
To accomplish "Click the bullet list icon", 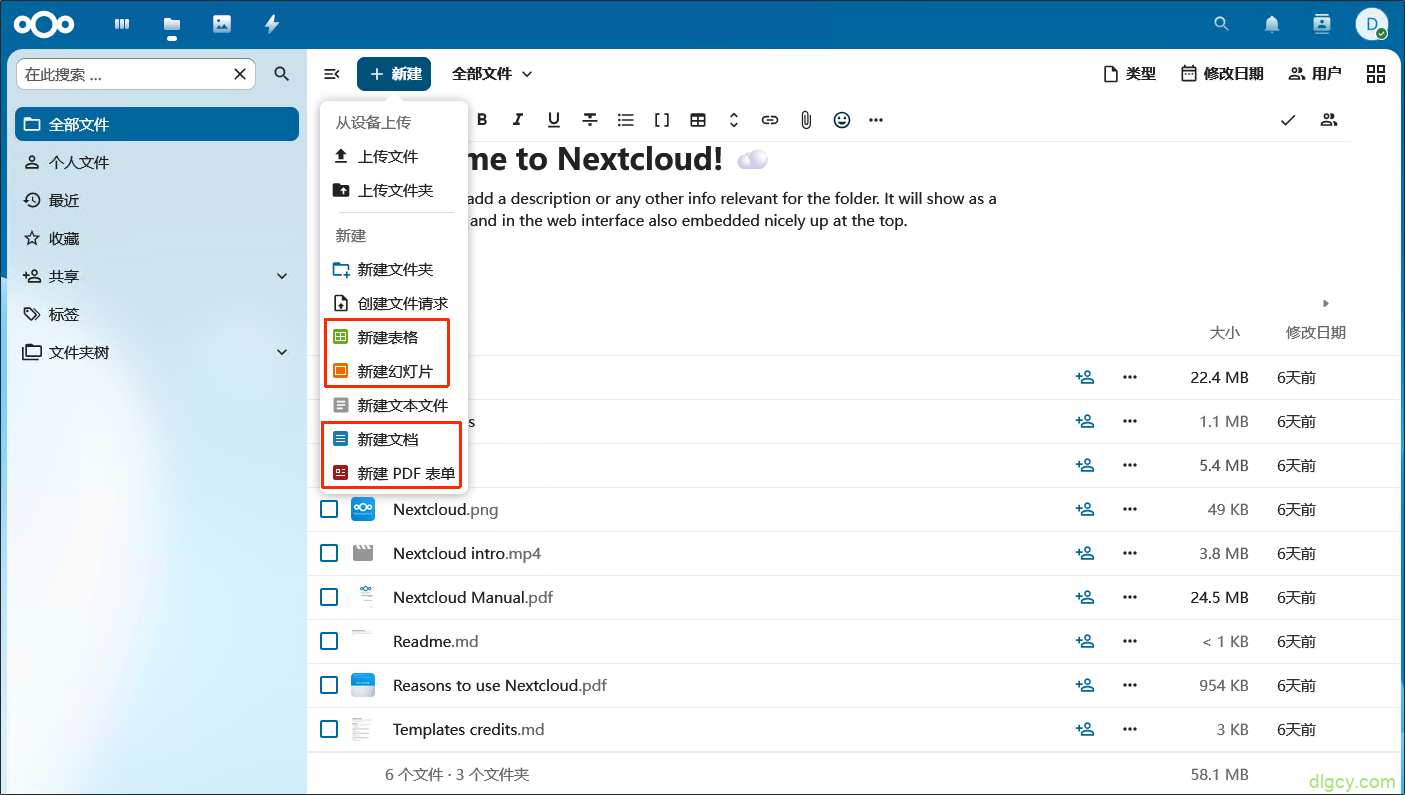I will tap(626, 120).
